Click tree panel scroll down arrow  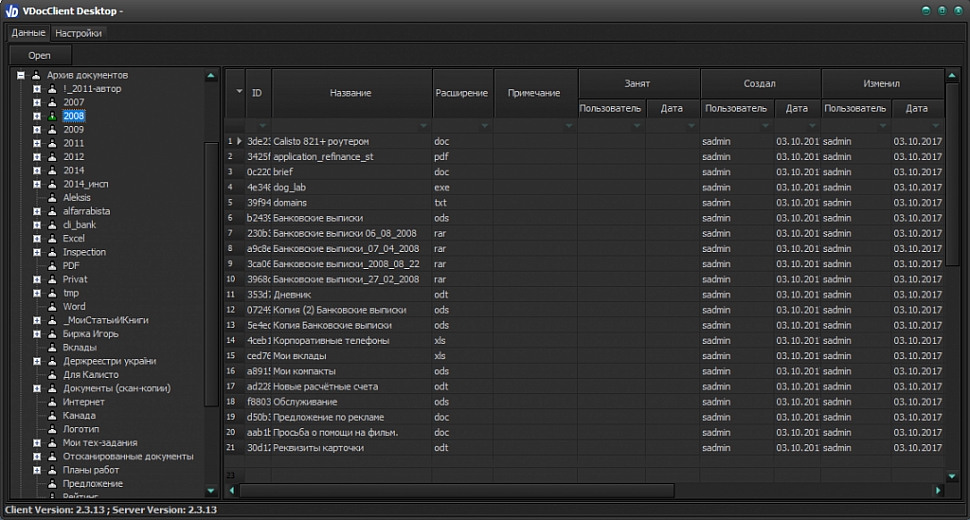[211, 491]
